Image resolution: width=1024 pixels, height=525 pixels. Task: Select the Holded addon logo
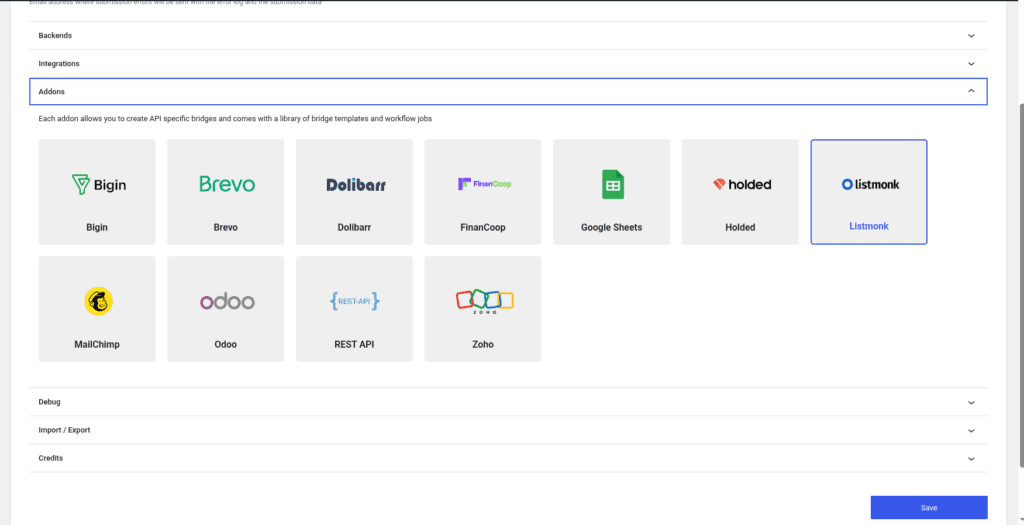742,185
